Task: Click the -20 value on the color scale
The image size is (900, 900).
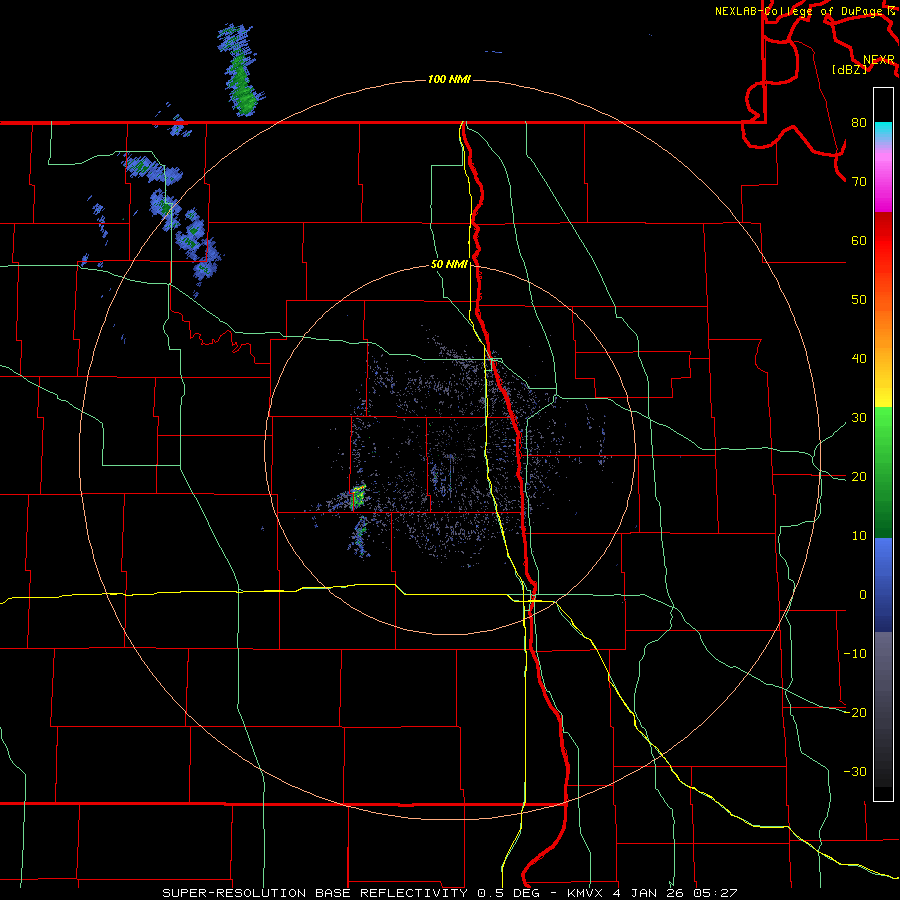Action: coord(855,713)
